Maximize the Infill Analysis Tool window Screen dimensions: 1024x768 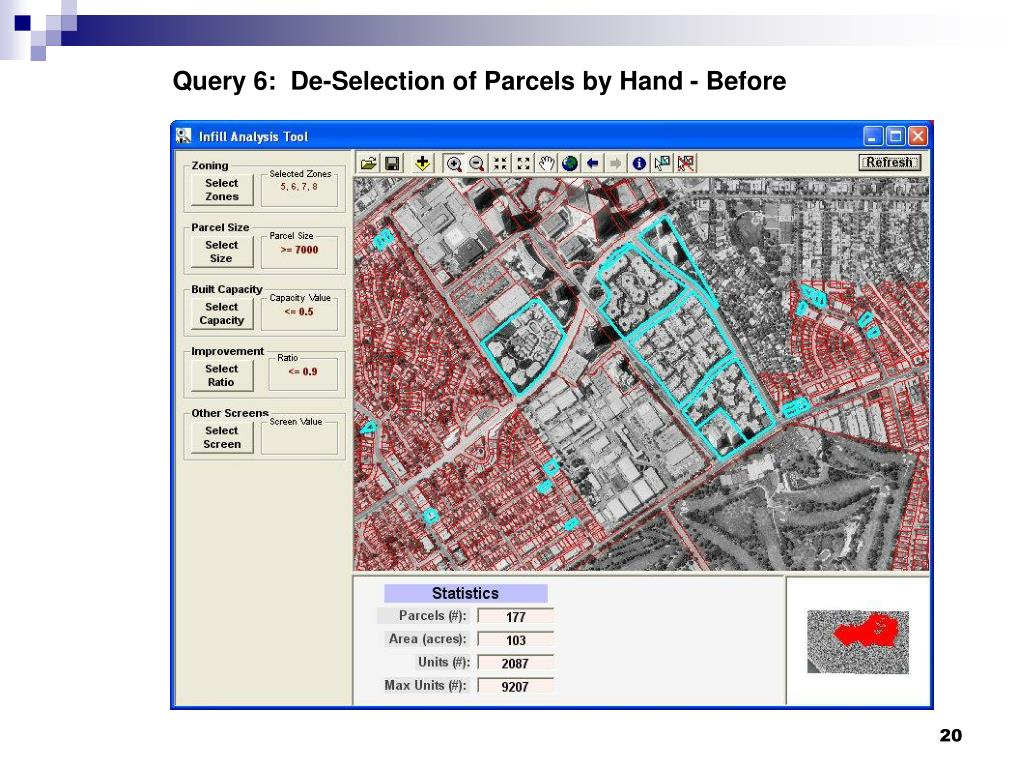click(x=895, y=136)
